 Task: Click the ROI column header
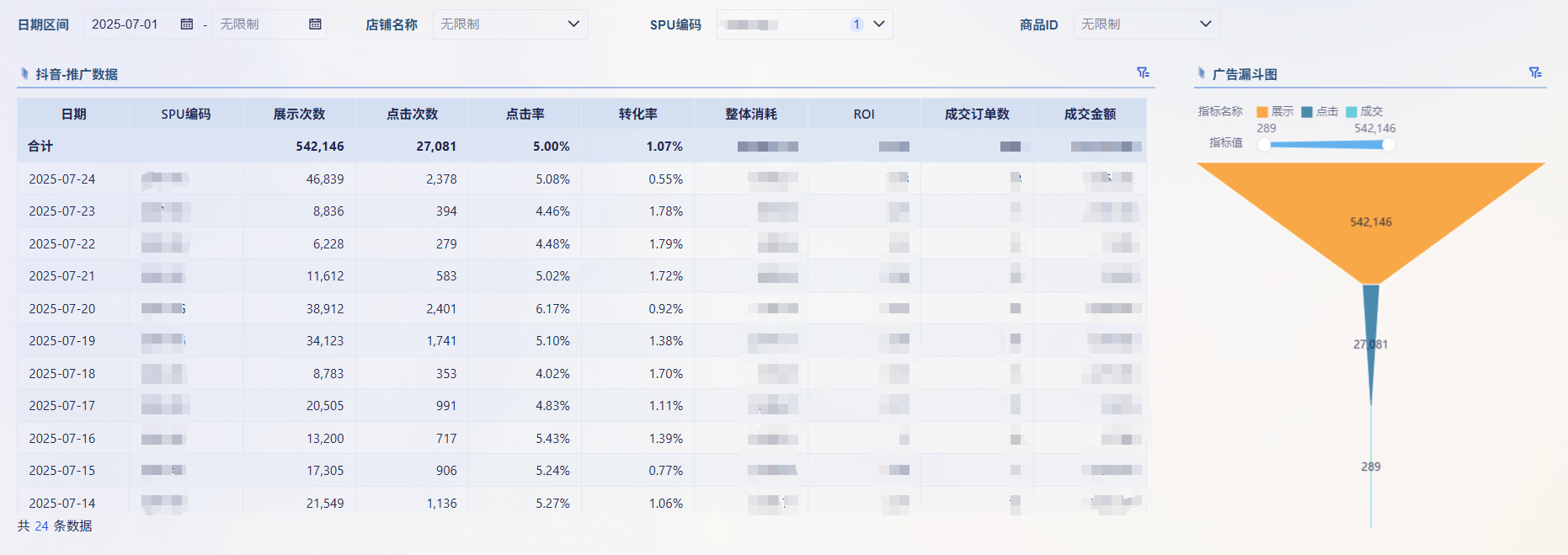pyautogui.click(x=864, y=114)
